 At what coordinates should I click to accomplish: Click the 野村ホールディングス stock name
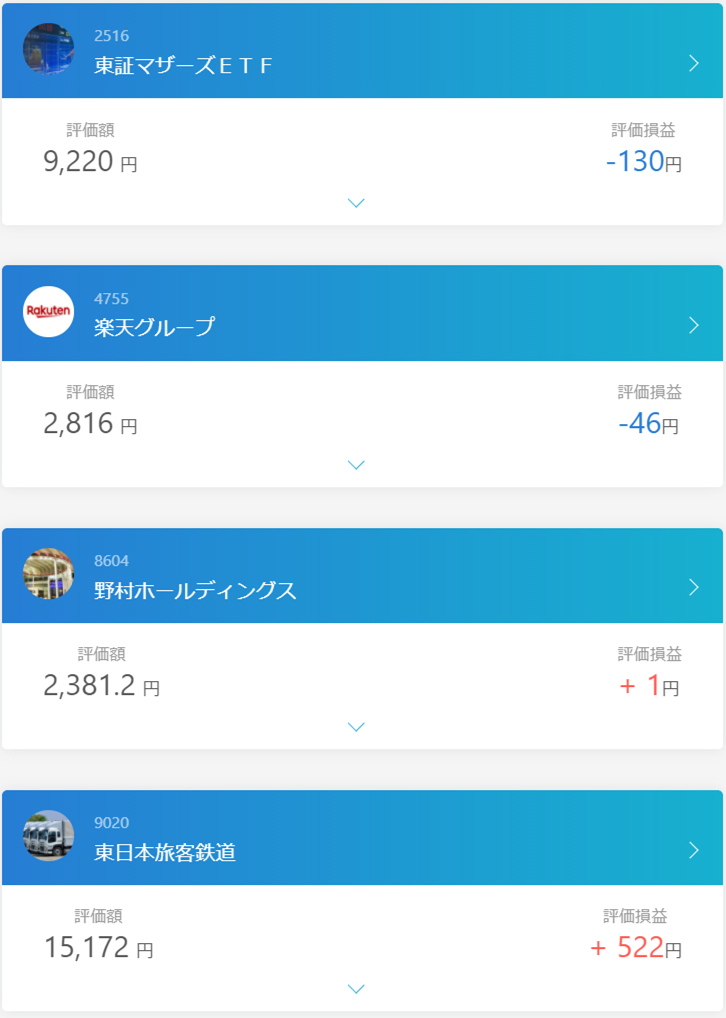click(195, 590)
